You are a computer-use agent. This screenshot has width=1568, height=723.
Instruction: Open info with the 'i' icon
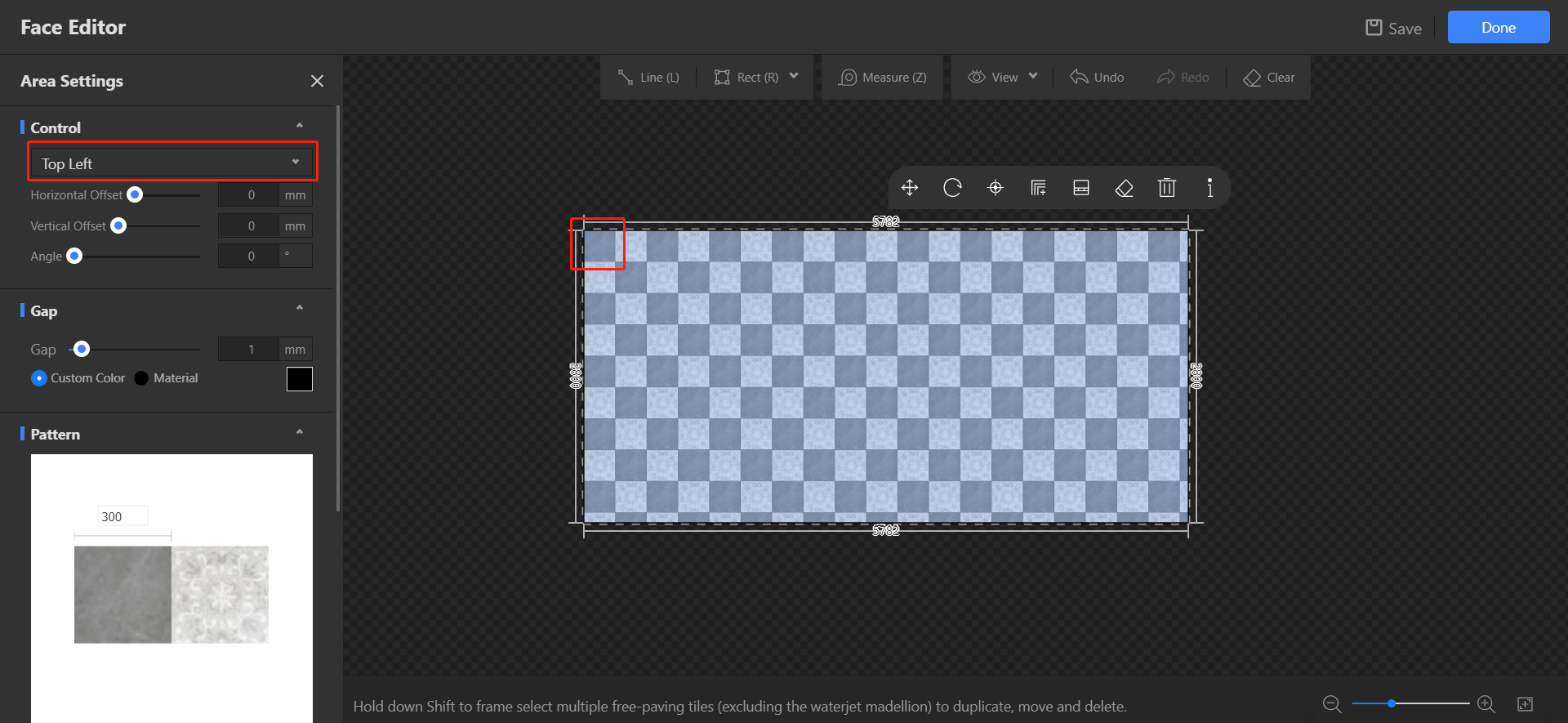tap(1209, 188)
